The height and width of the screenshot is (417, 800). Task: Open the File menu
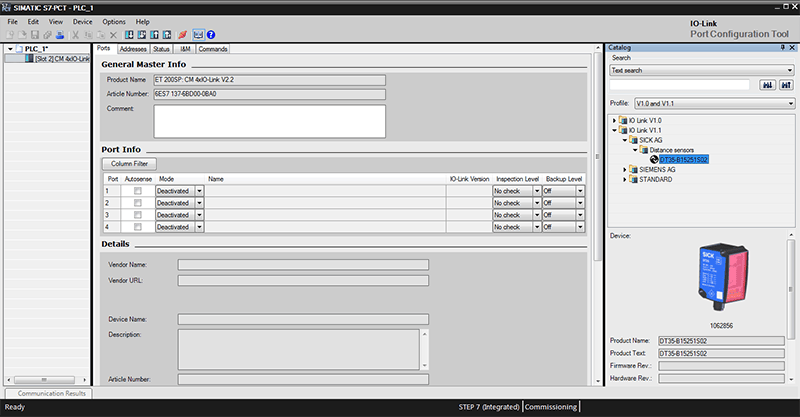coord(12,22)
